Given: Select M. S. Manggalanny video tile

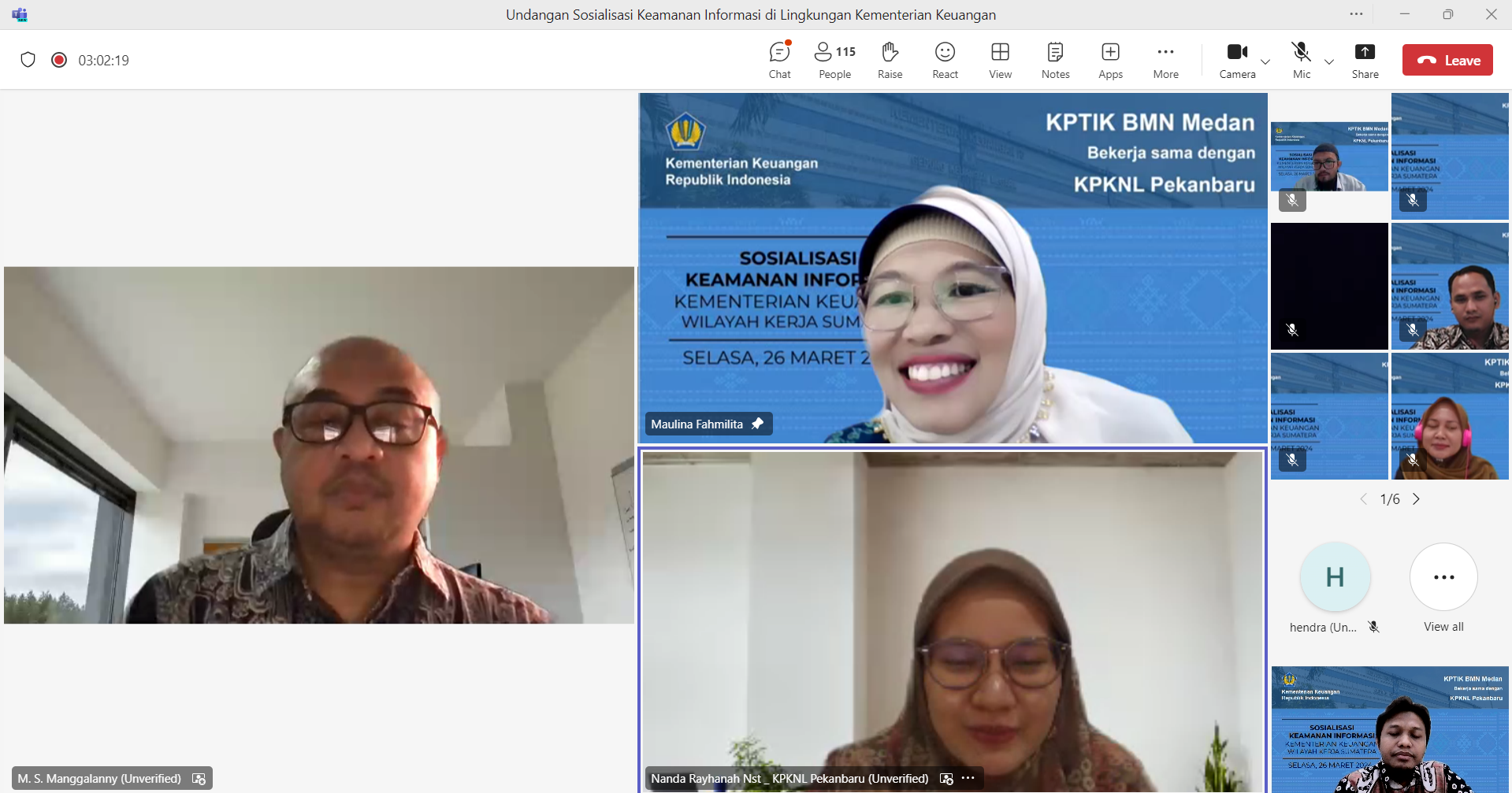Looking at the screenshot, I should (319, 445).
